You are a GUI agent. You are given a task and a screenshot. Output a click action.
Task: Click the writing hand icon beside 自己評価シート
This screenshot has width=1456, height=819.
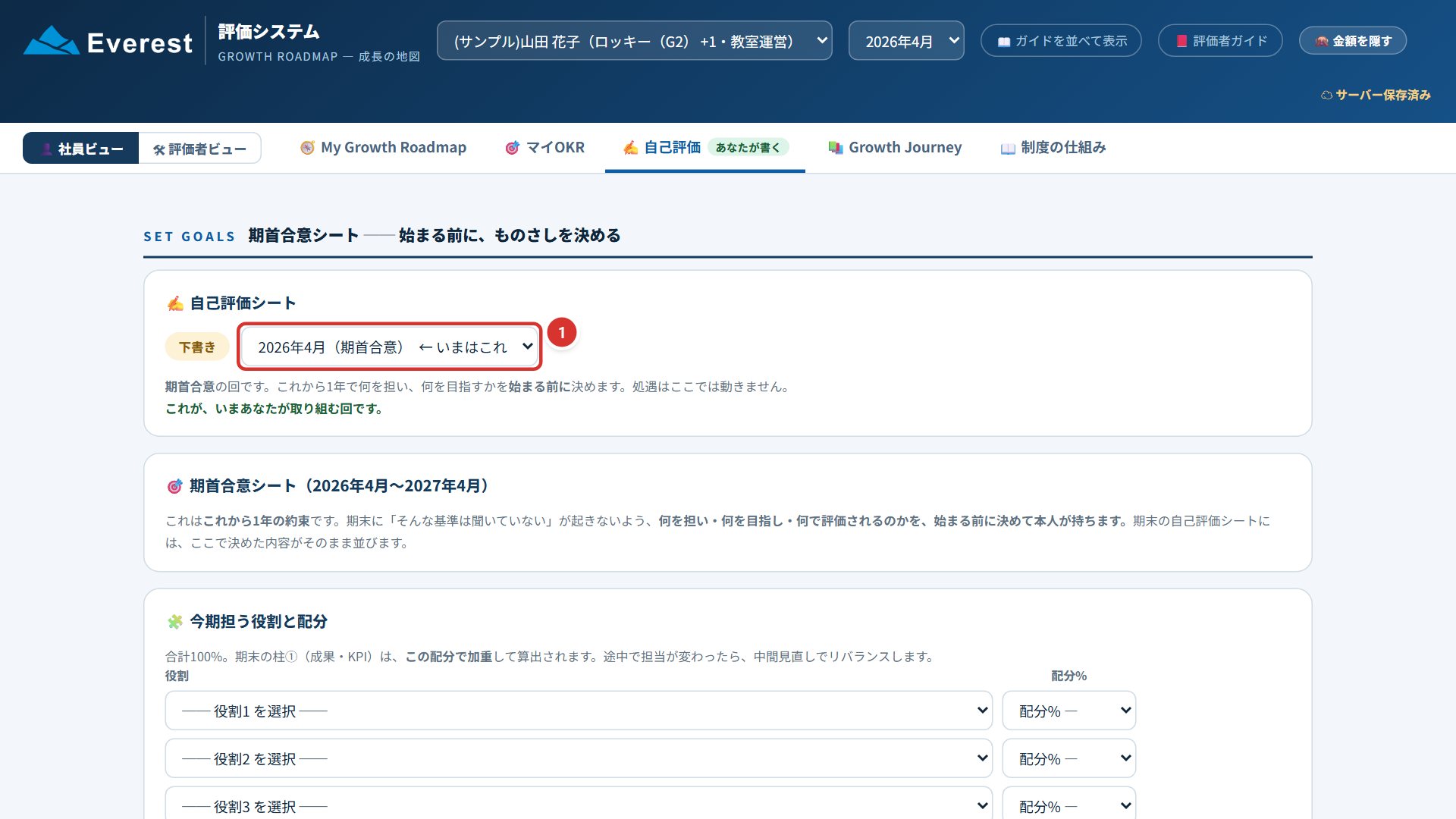(x=175, y=303)
